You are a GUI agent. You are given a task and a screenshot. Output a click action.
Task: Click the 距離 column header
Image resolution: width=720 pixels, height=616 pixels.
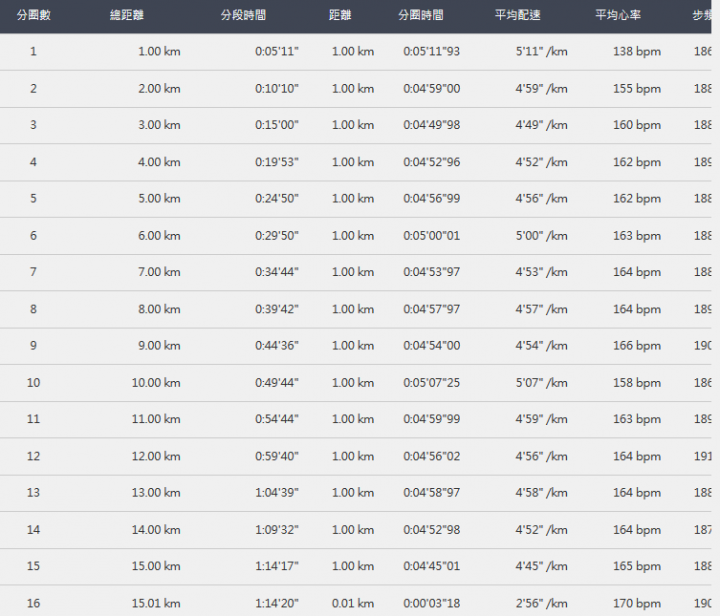pos(340,15)
